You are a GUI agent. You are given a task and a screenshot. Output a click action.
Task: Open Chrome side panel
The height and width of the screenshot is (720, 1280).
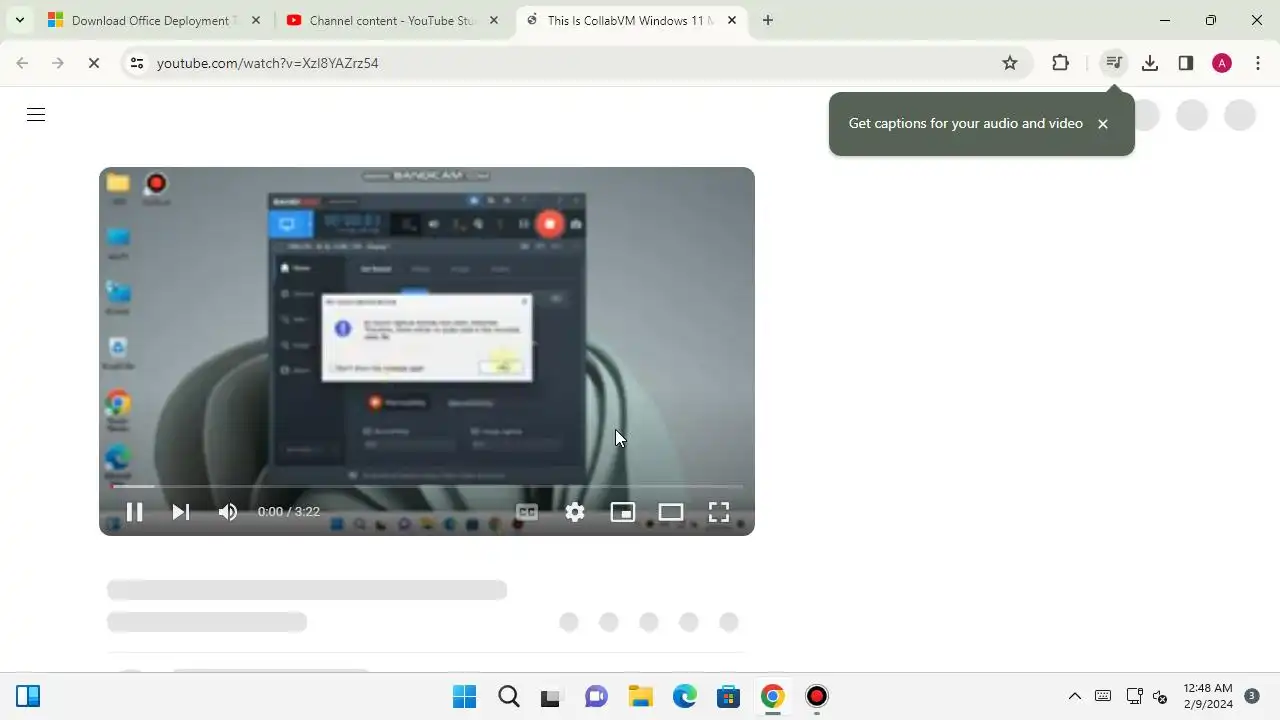[x=1186, y=63]
